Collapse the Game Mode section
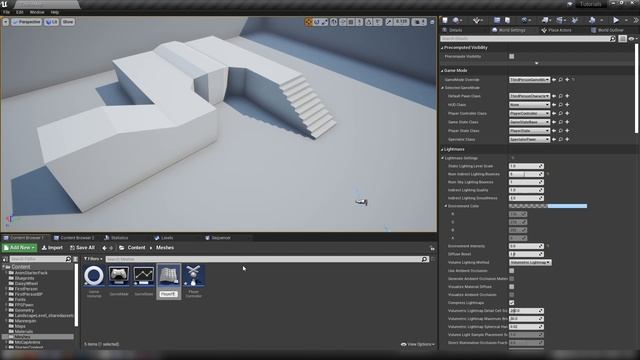 442,71
